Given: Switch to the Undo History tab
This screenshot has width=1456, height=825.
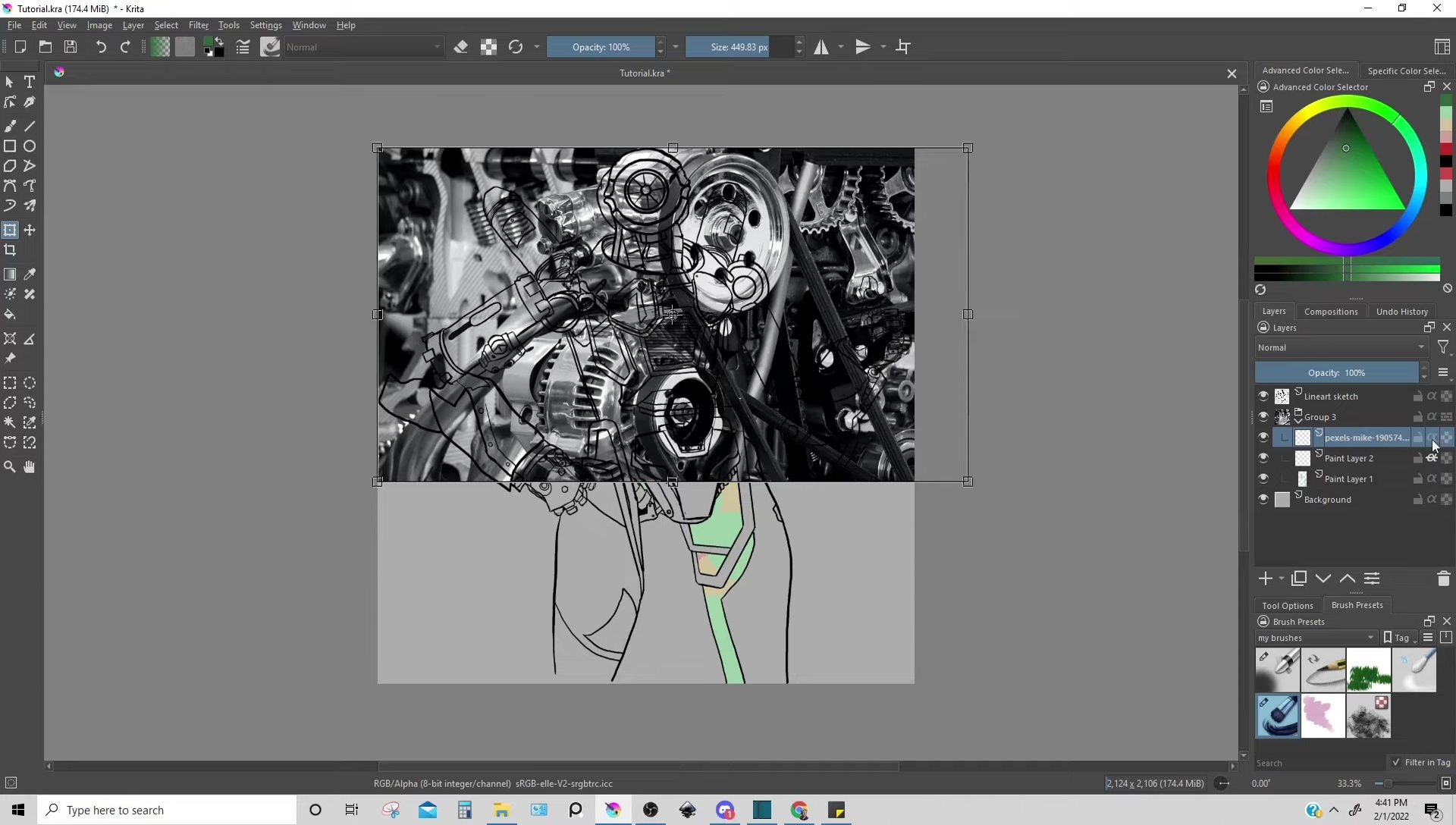Looking at the screenshot, I should click(1401, 312).
